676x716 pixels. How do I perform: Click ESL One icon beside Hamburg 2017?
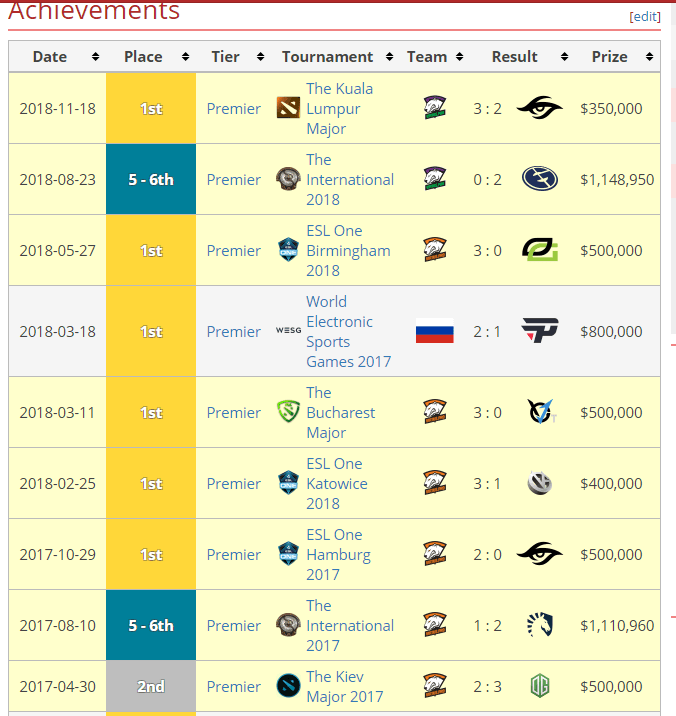coord(288,554)
